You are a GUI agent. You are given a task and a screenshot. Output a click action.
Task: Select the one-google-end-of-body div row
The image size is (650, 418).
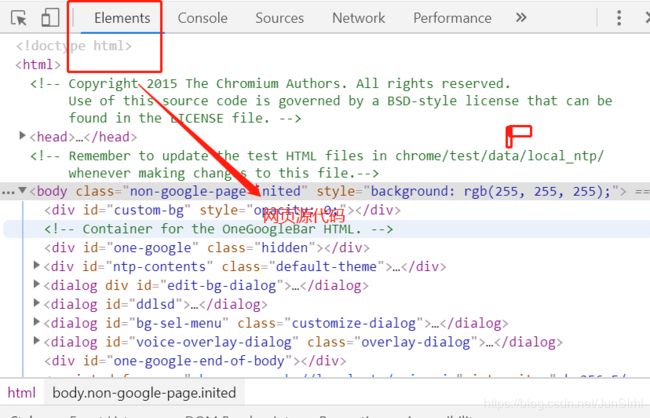coord(195,361)
